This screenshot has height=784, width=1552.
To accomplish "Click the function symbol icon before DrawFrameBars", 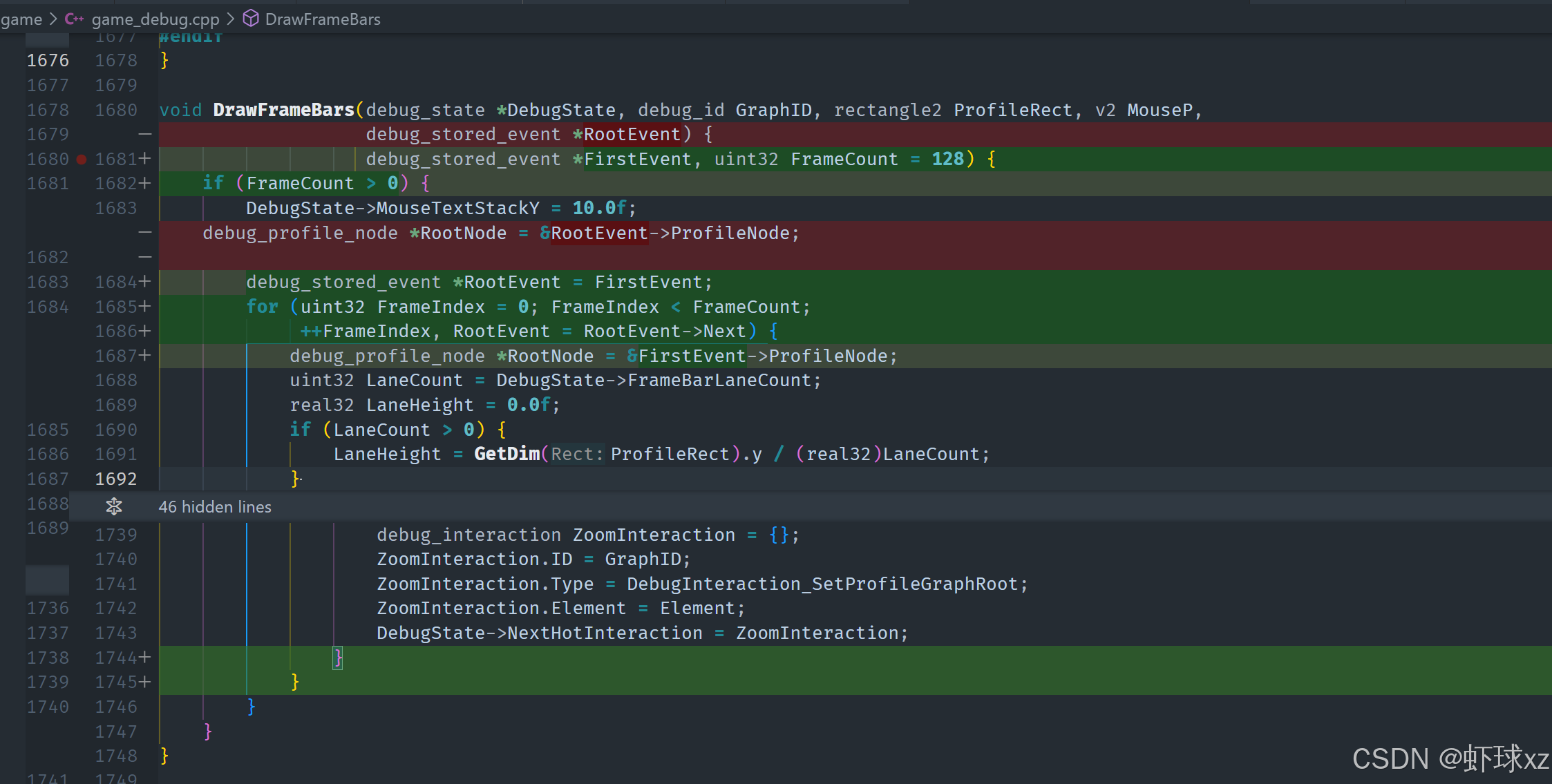I will point(251,19).
